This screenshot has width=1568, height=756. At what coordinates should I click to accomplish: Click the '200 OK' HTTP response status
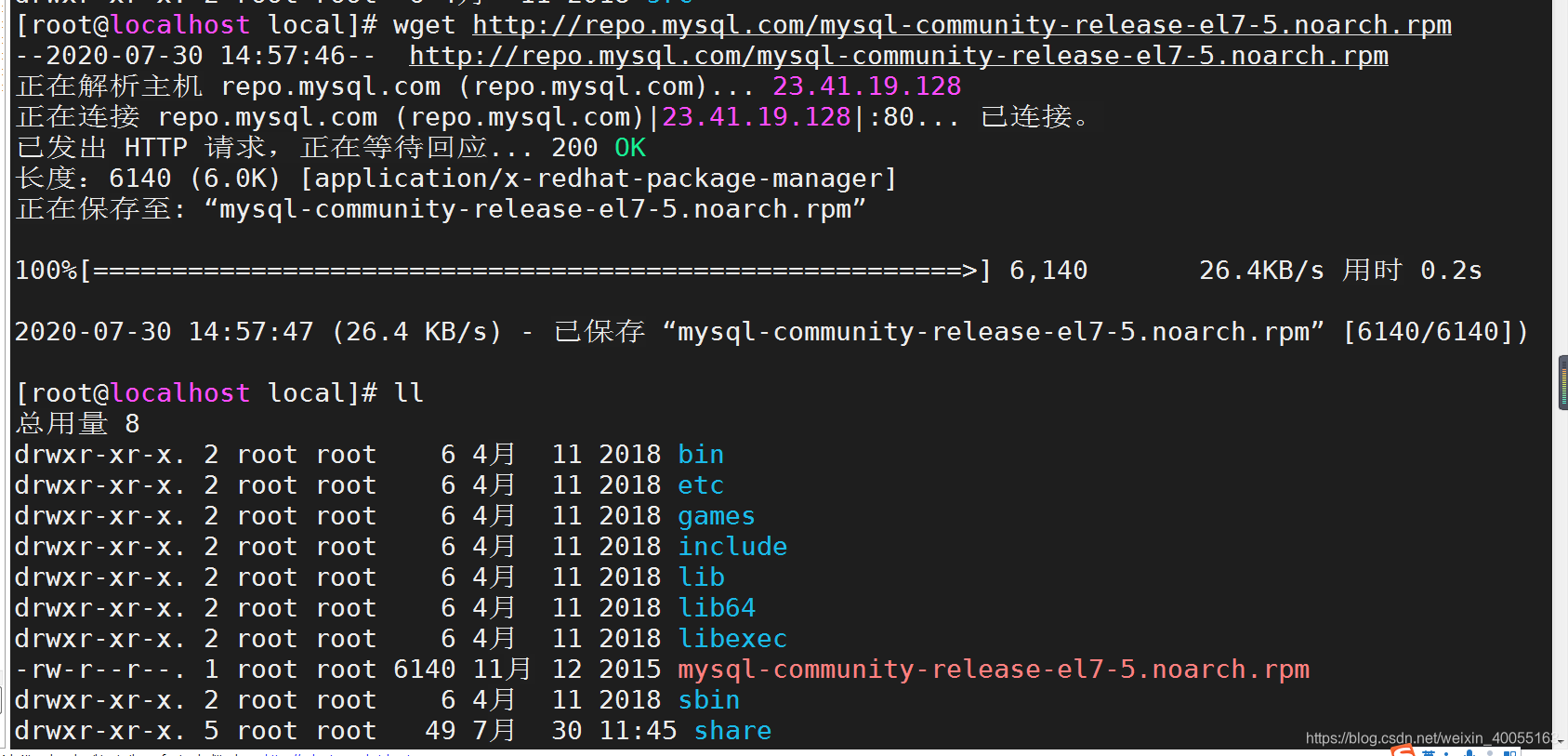pos(599,148)
